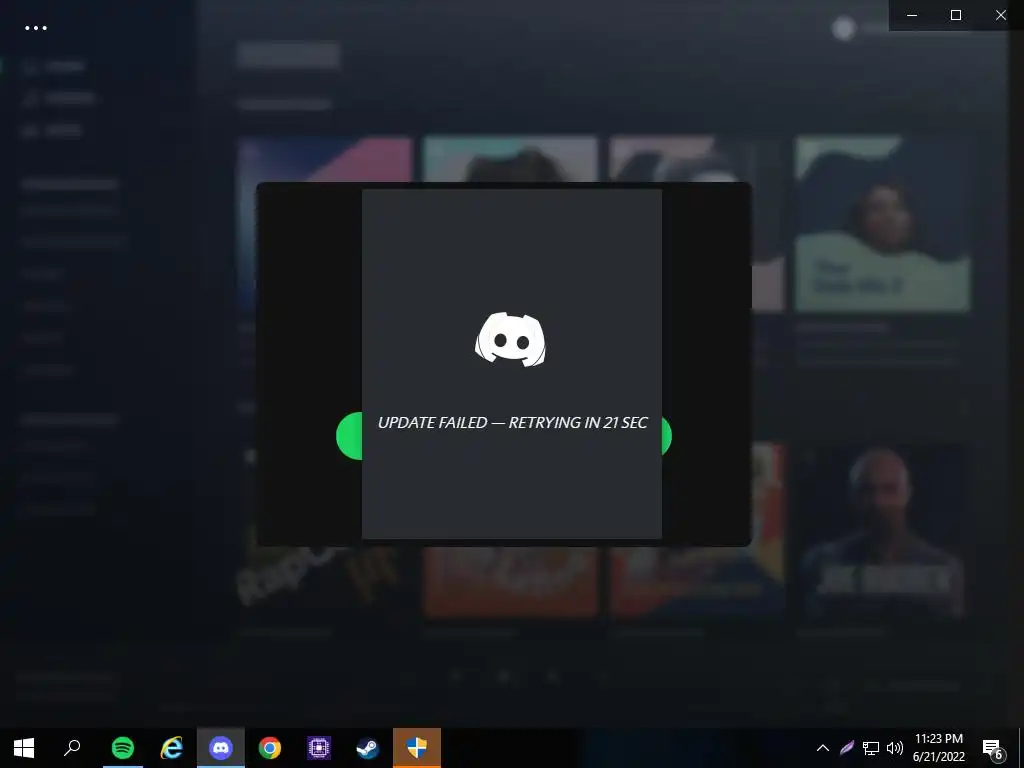Switch to Spotify from the taskbar
The height and width of the screenshot is (768, 1024).
click(123, 748)
